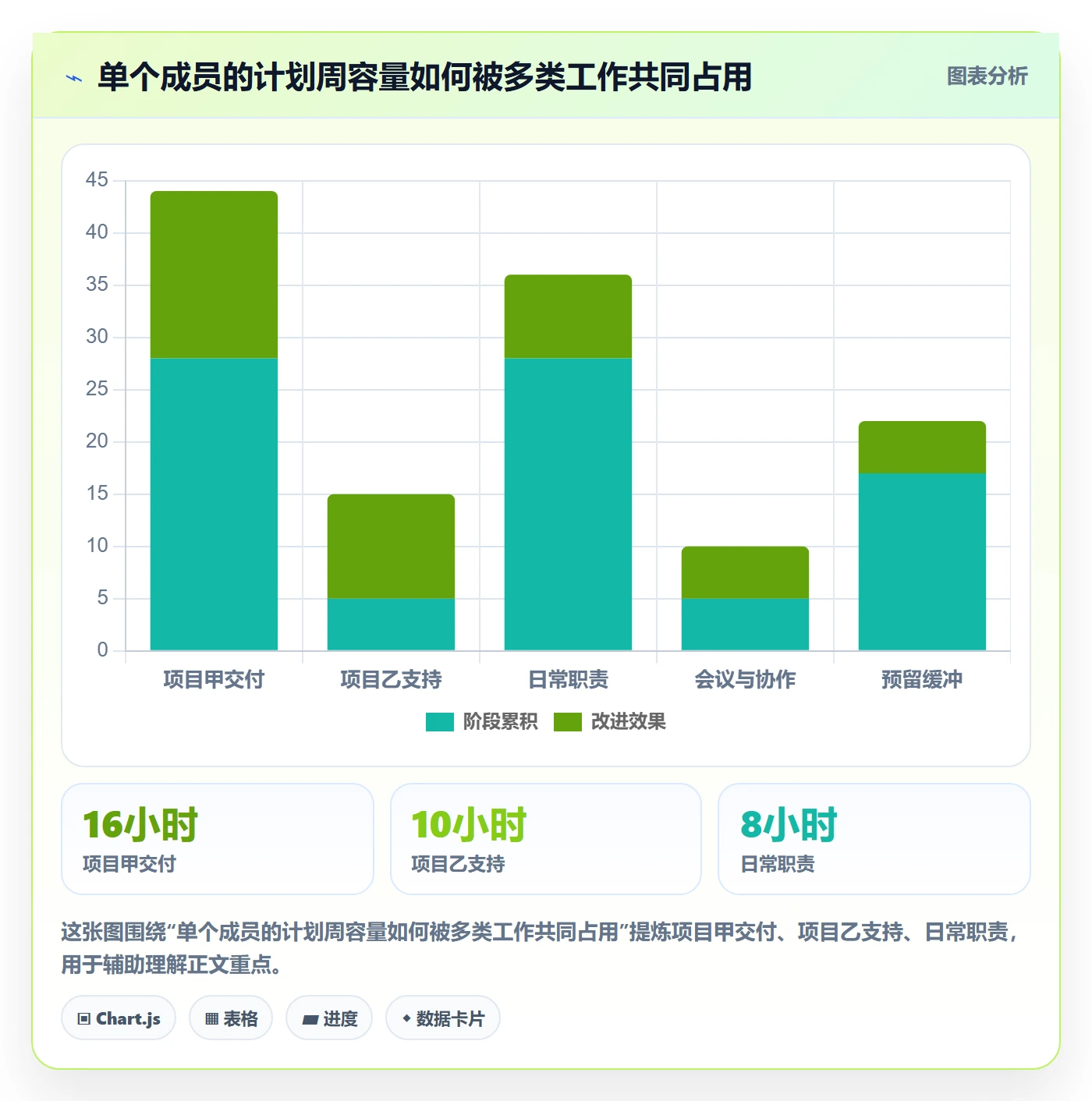Click the 45 y-axis tick value

tap(97, 180)
